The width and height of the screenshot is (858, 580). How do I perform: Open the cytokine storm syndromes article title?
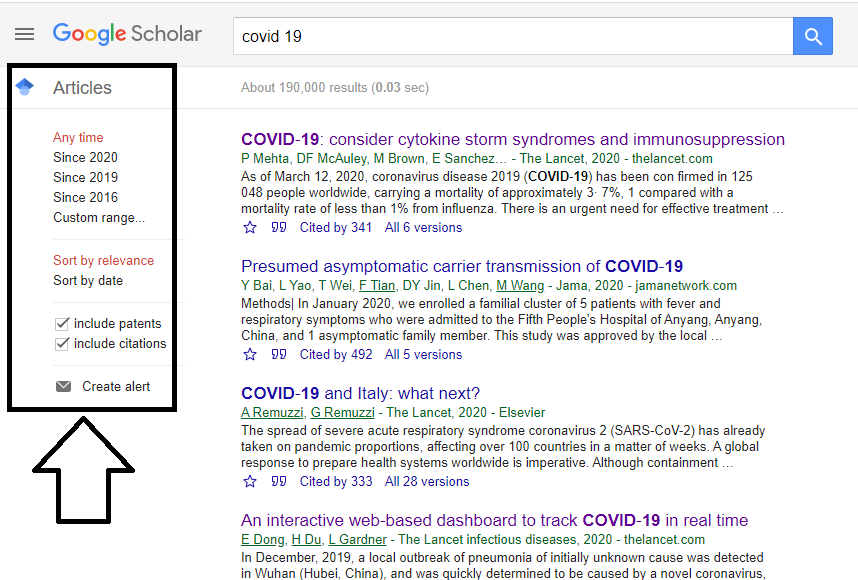point(513,140)
